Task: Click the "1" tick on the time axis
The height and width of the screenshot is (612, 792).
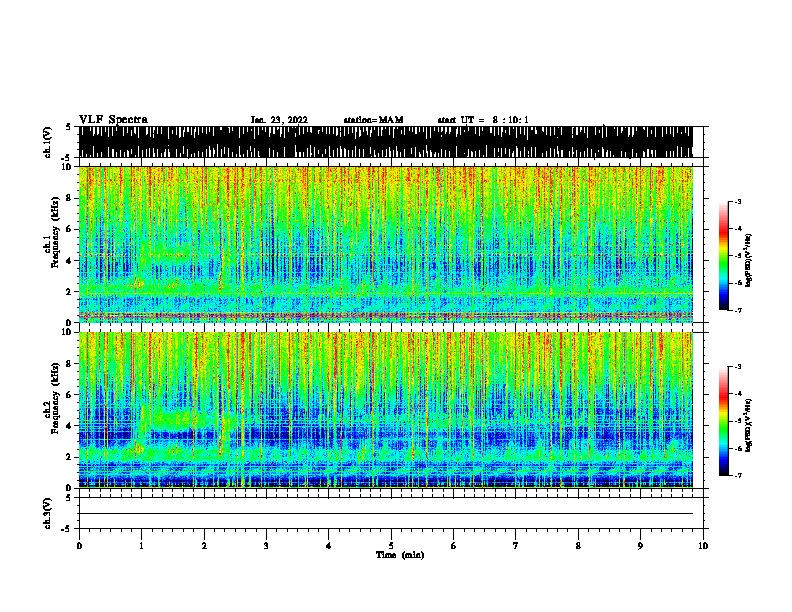Action: coord(141,545)
